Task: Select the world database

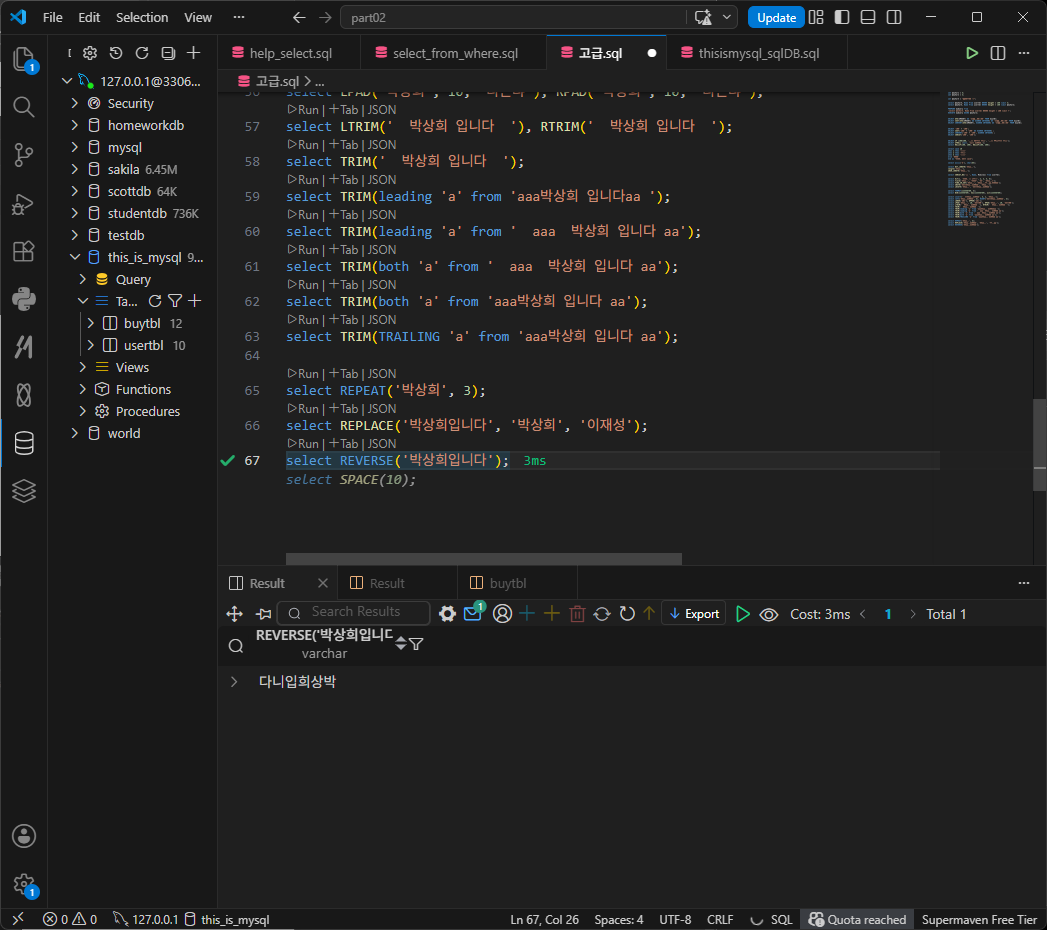Action: (124, 433)
